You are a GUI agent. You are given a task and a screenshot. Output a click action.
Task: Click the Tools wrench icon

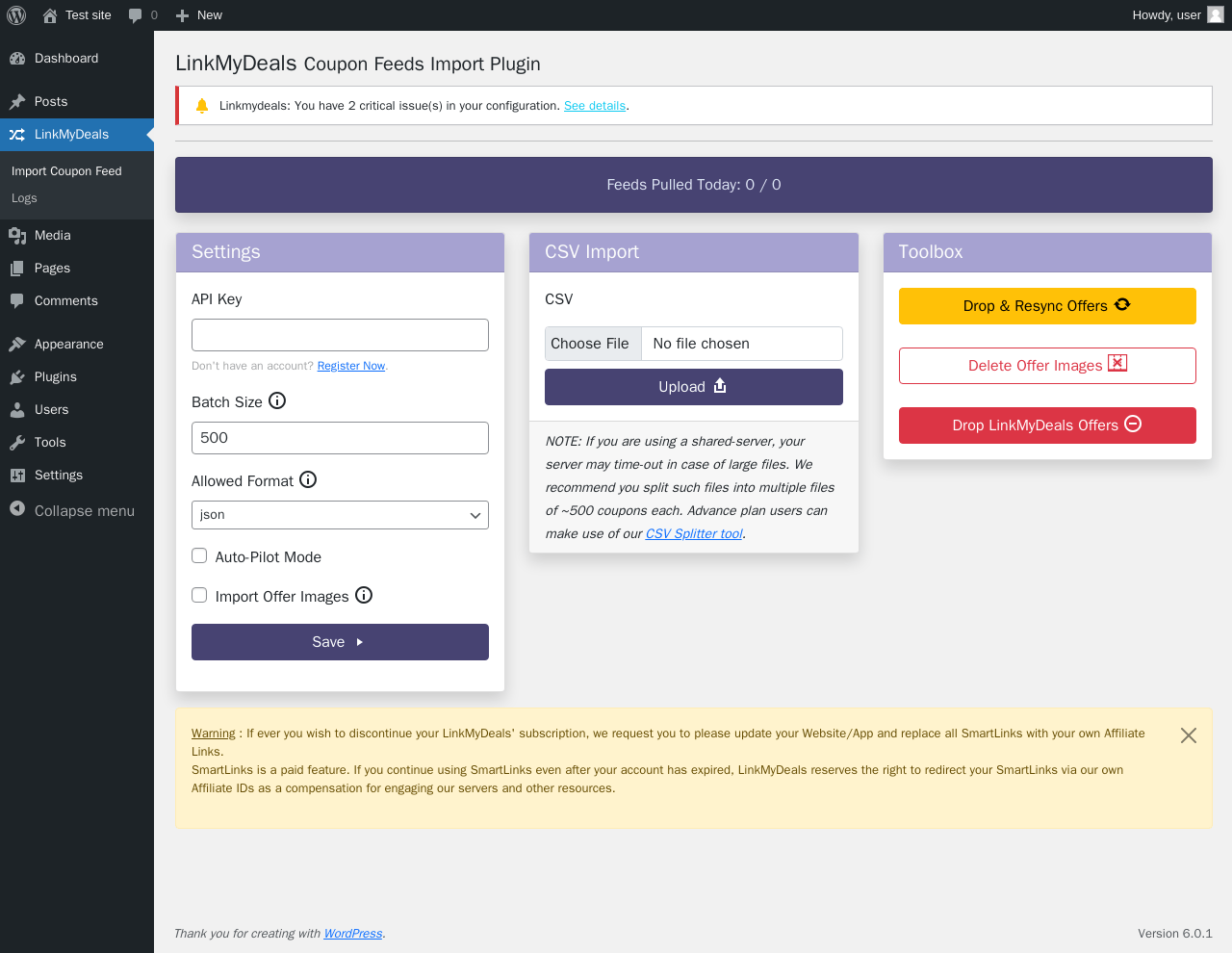click(x=17, y=443)
